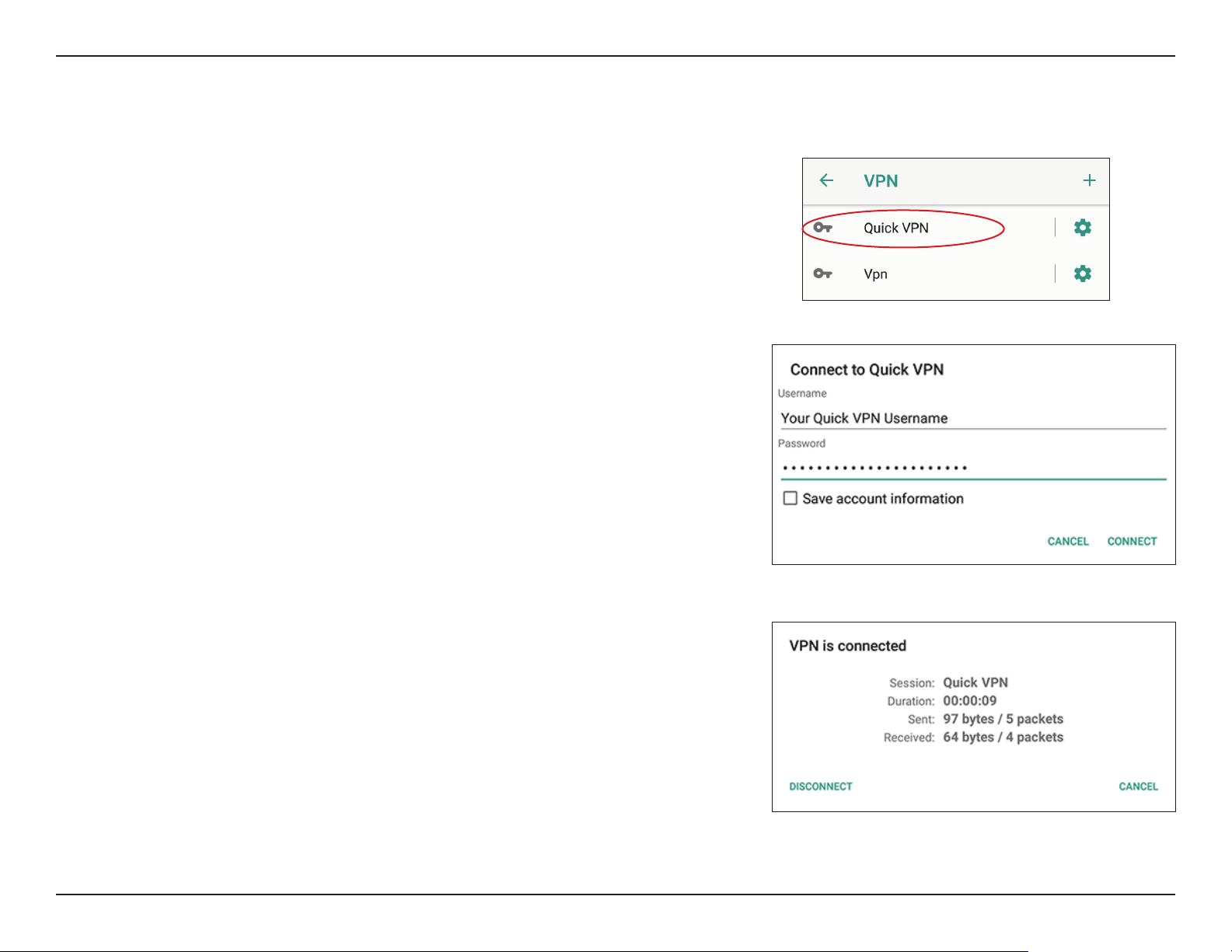
Task: Click the key icon beside Vpn
Action: coord(822,274)
